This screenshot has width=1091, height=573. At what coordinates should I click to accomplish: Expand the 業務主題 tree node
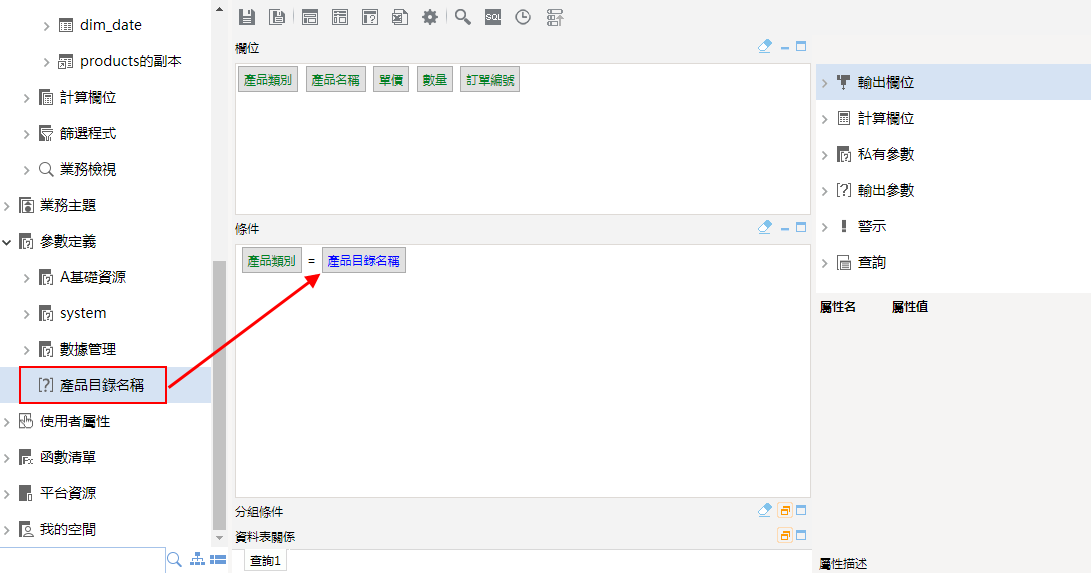click(x=8, y=206)
